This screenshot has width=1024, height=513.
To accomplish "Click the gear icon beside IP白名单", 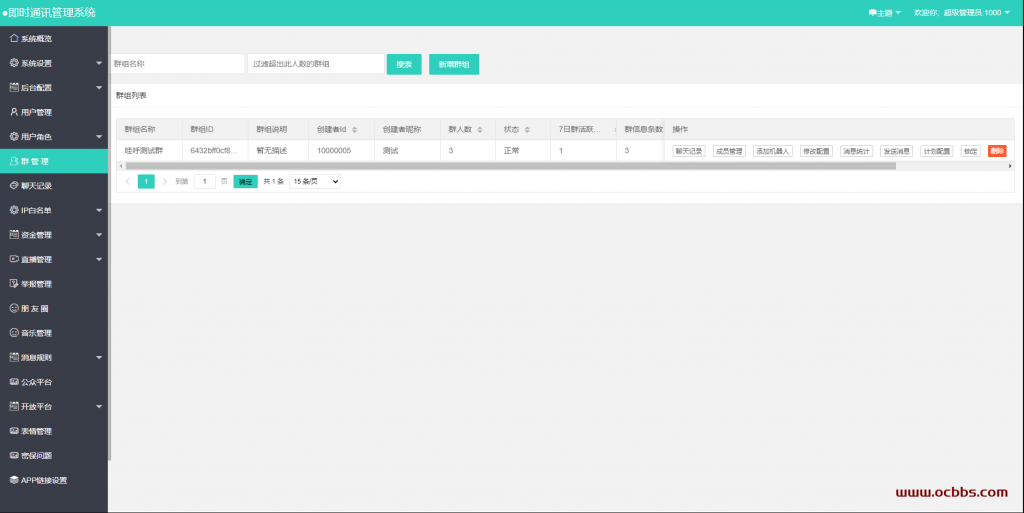I will [x=14, y=210].
